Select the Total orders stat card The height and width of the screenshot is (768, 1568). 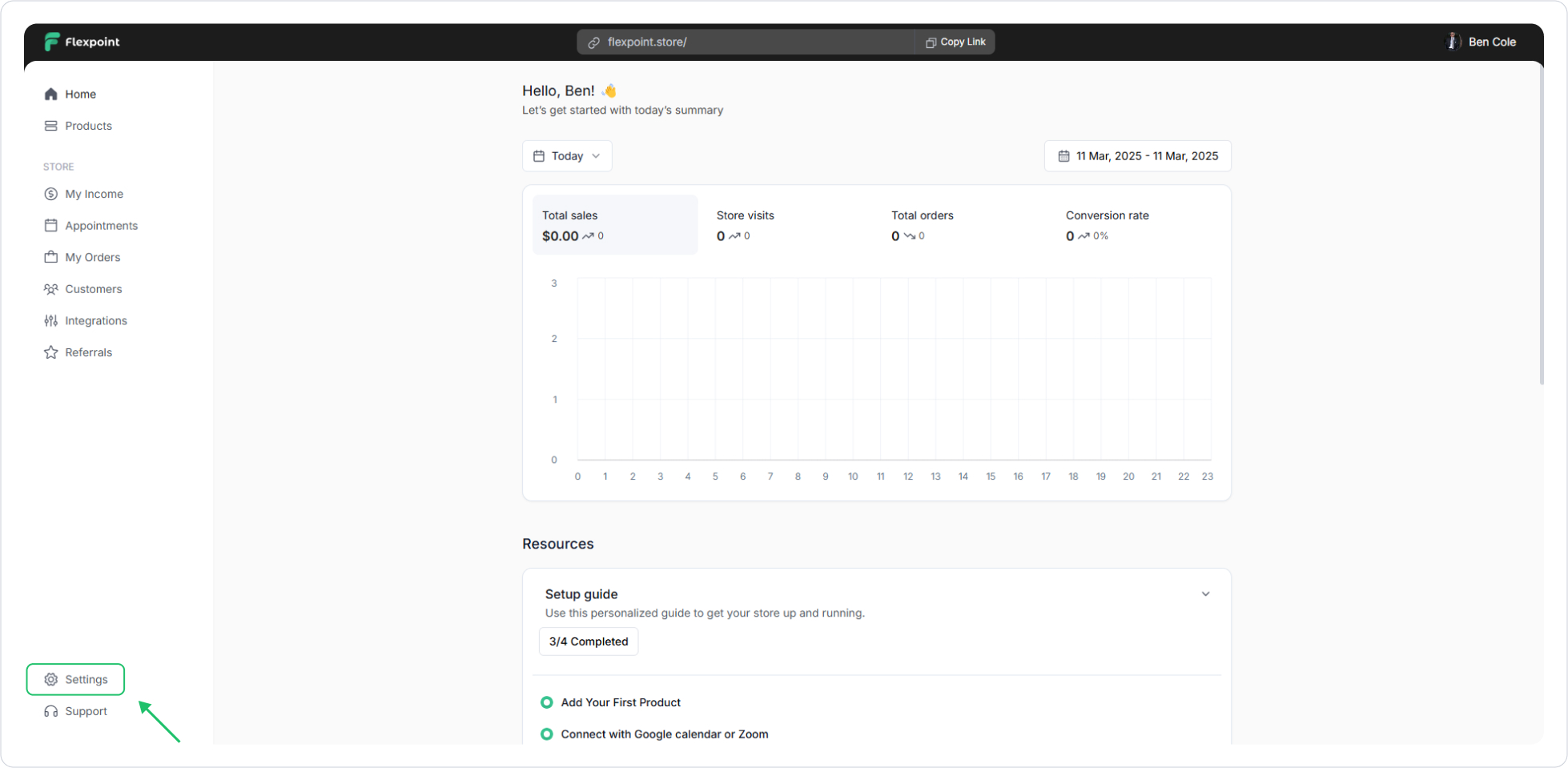tap(963, 225)
